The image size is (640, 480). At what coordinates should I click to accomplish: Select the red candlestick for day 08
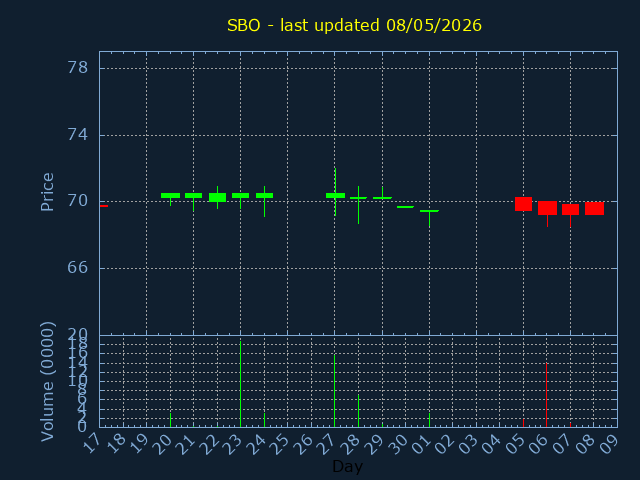click(594, 208)
